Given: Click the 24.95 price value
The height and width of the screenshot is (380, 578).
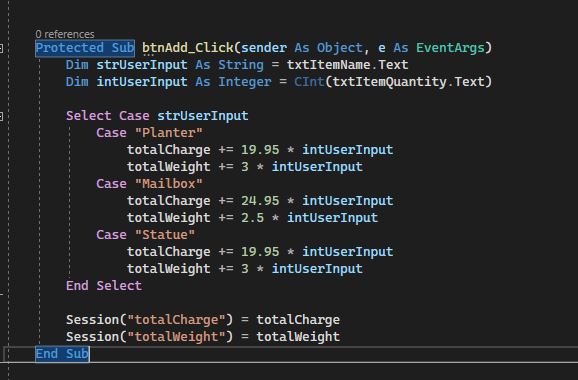Looking at the screenshot, I should [x=260, y=201].
